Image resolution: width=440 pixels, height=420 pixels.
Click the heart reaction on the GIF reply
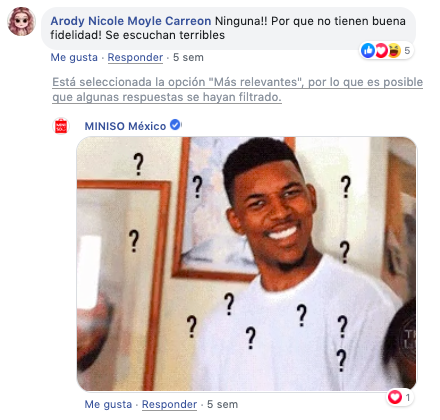point(395,397)
